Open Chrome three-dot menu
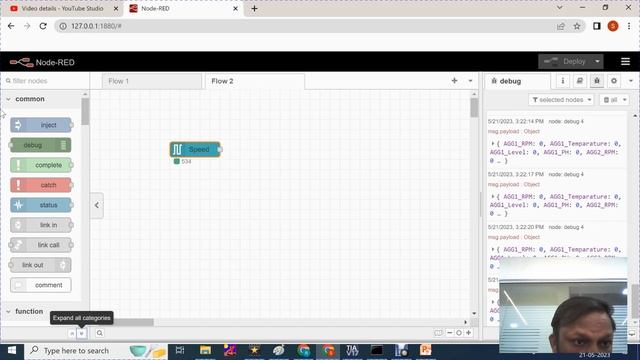The height and width of the screenshot is (360, 640). tap(629, 26)
